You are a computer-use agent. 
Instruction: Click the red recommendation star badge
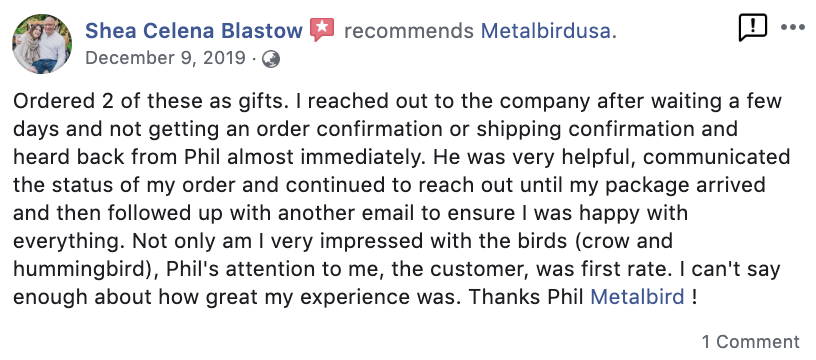click(x=322, y=30)
